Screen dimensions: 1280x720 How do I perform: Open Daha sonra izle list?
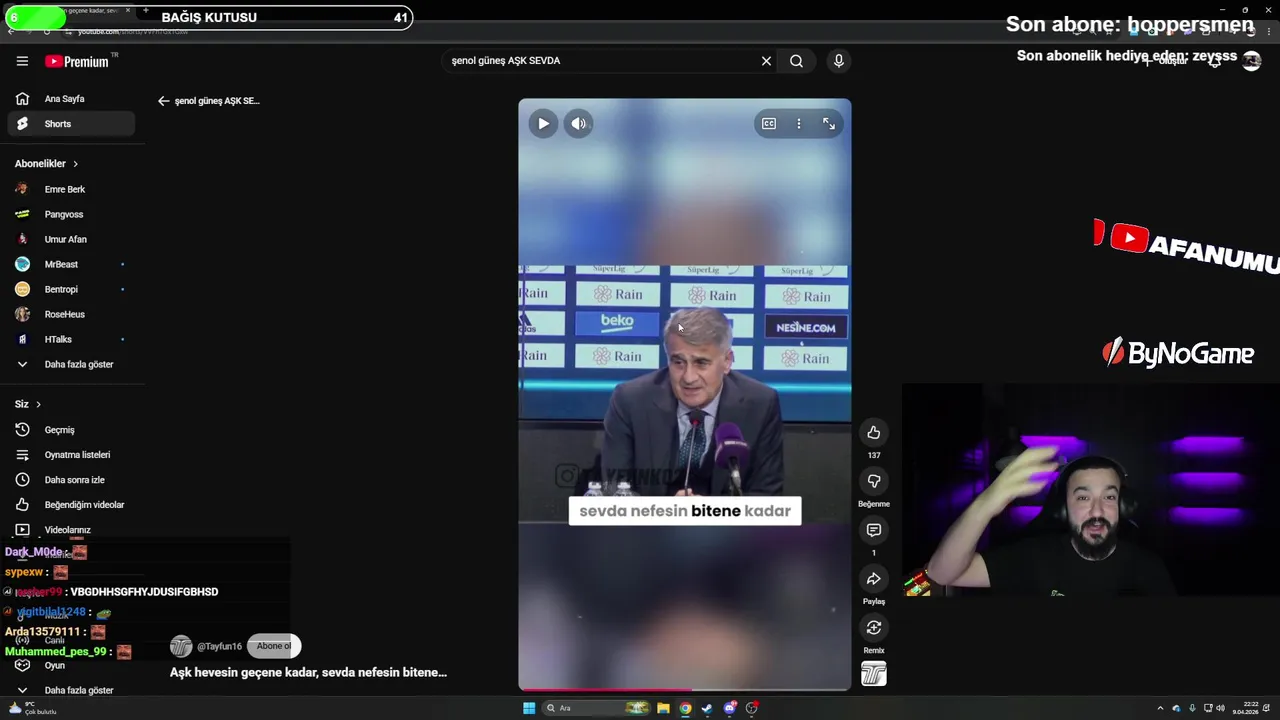point(70,480)
